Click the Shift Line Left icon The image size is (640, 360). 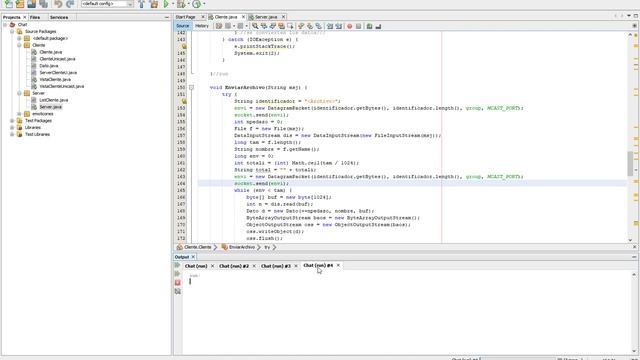(330, 26)
